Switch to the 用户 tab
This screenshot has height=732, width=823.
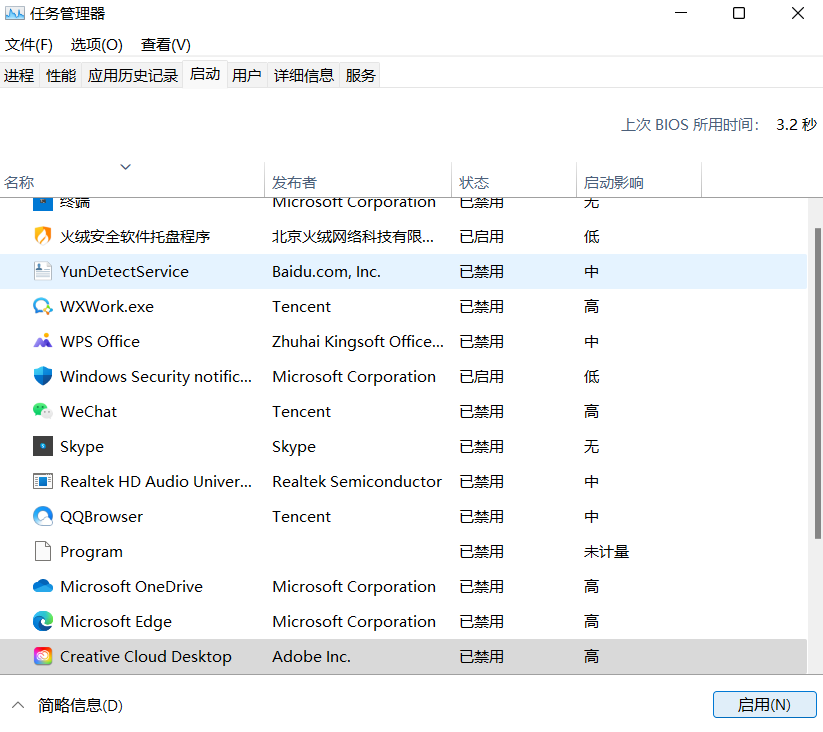(247, 76)
